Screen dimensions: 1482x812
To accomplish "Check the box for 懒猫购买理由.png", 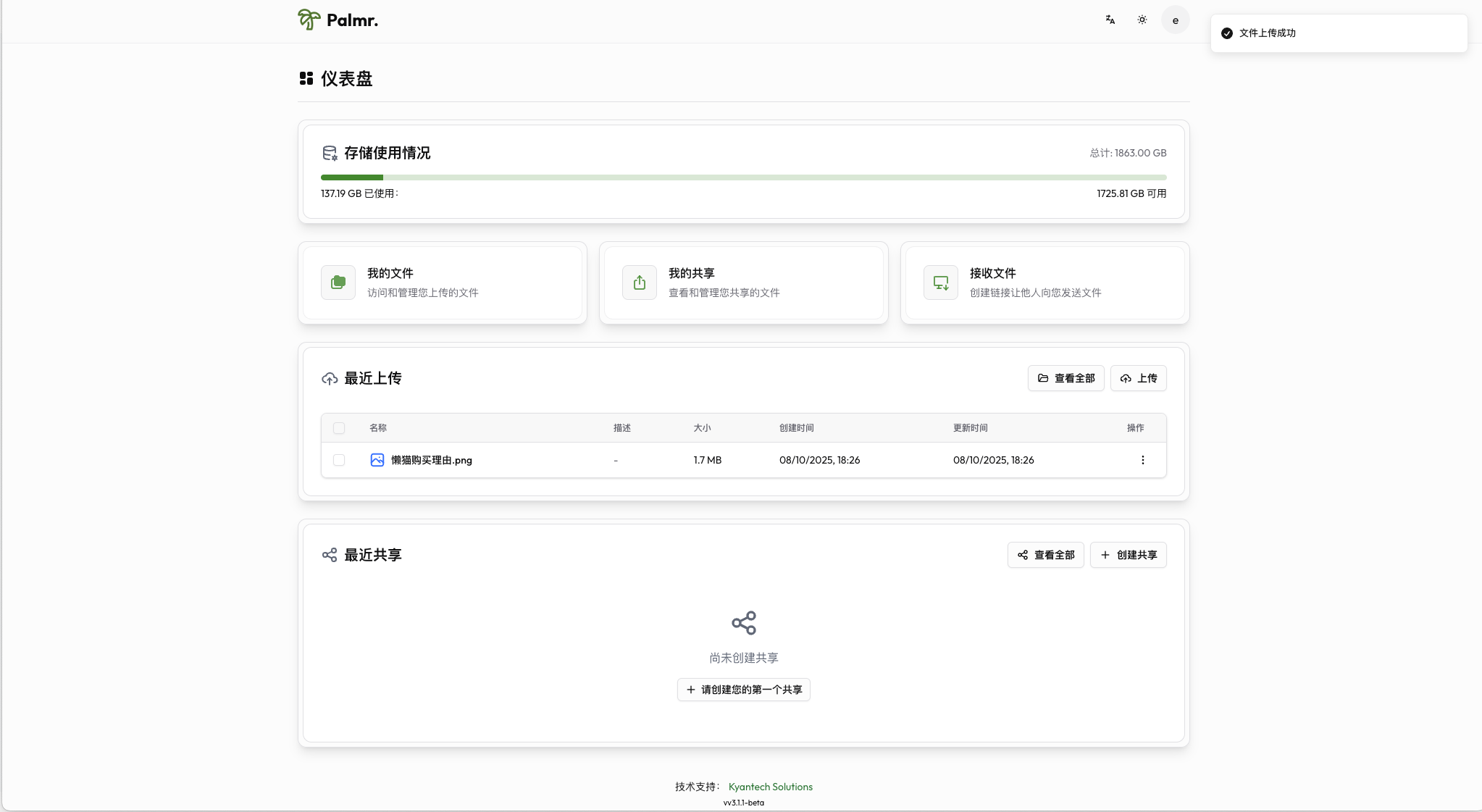I will pos(339,460).
